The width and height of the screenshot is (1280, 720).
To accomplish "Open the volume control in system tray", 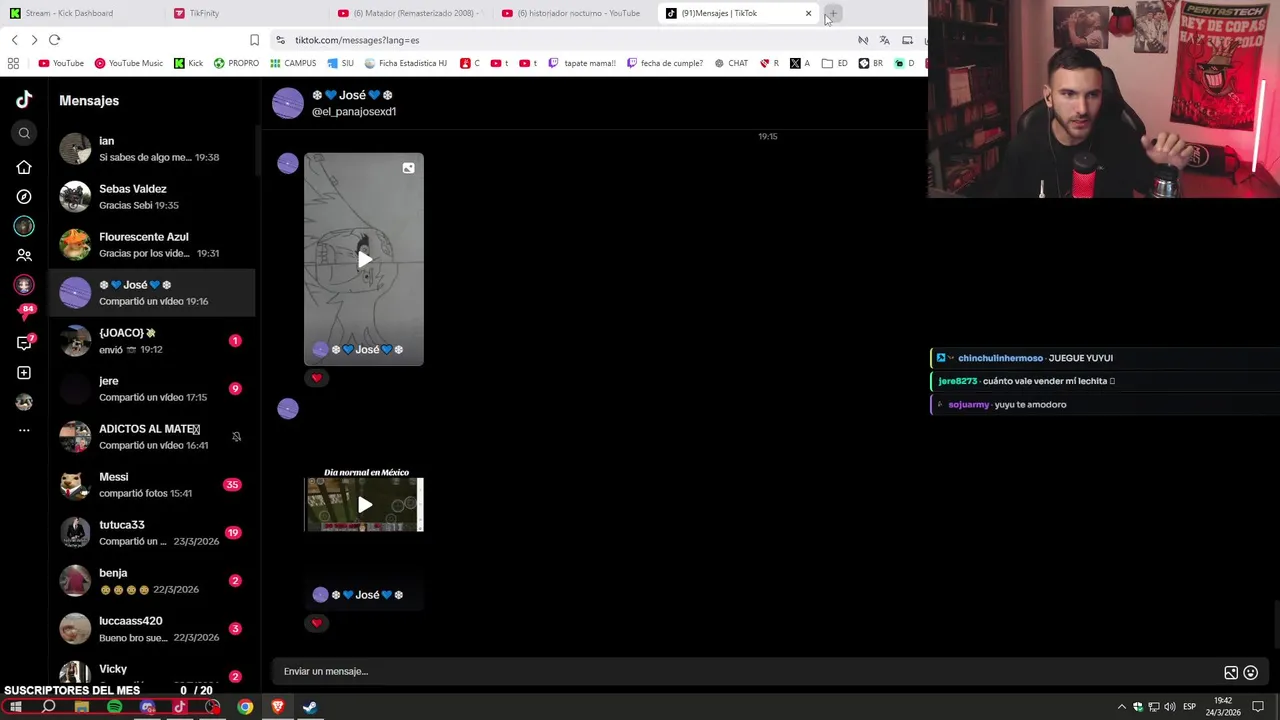I will [1169, 707].
